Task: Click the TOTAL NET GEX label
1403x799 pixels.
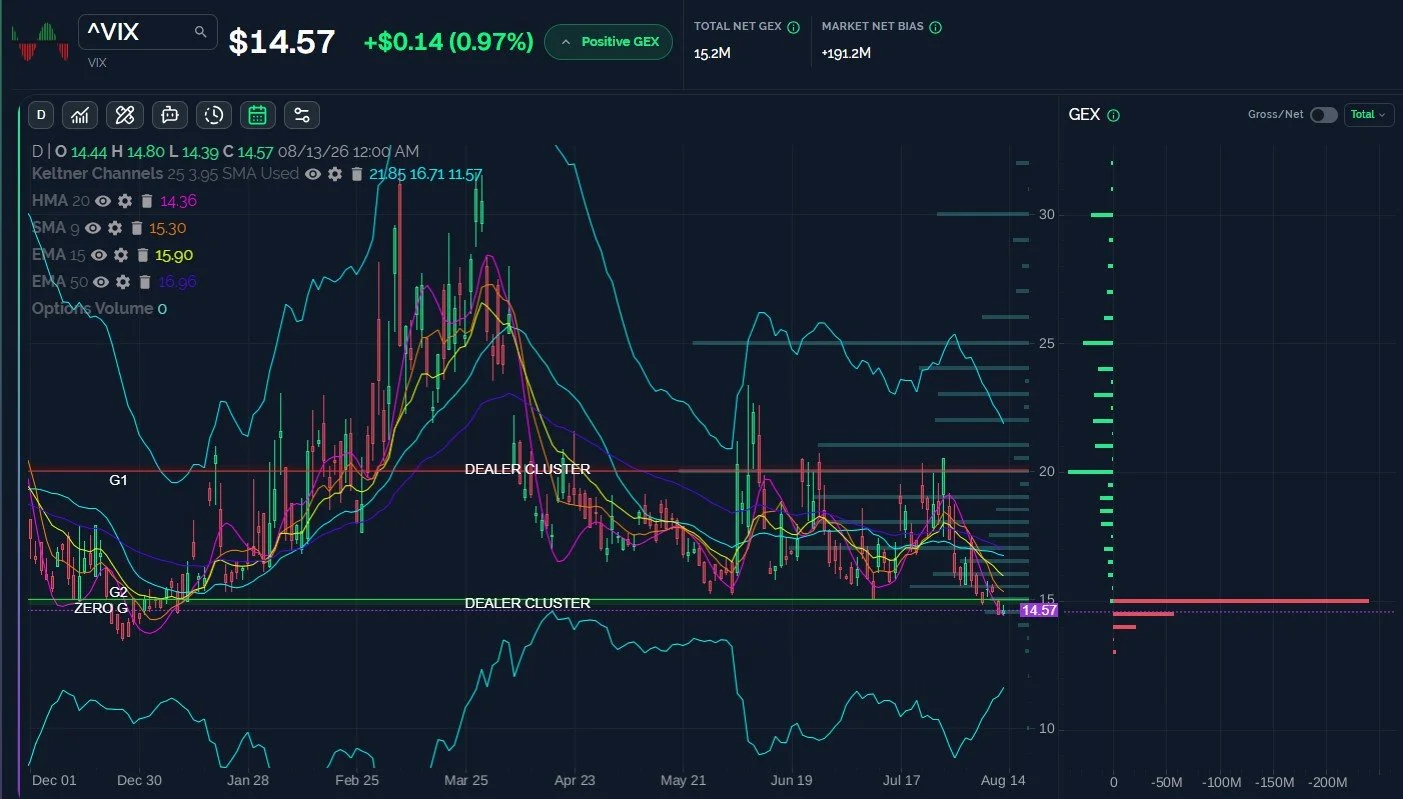Action: click(738, 28)
